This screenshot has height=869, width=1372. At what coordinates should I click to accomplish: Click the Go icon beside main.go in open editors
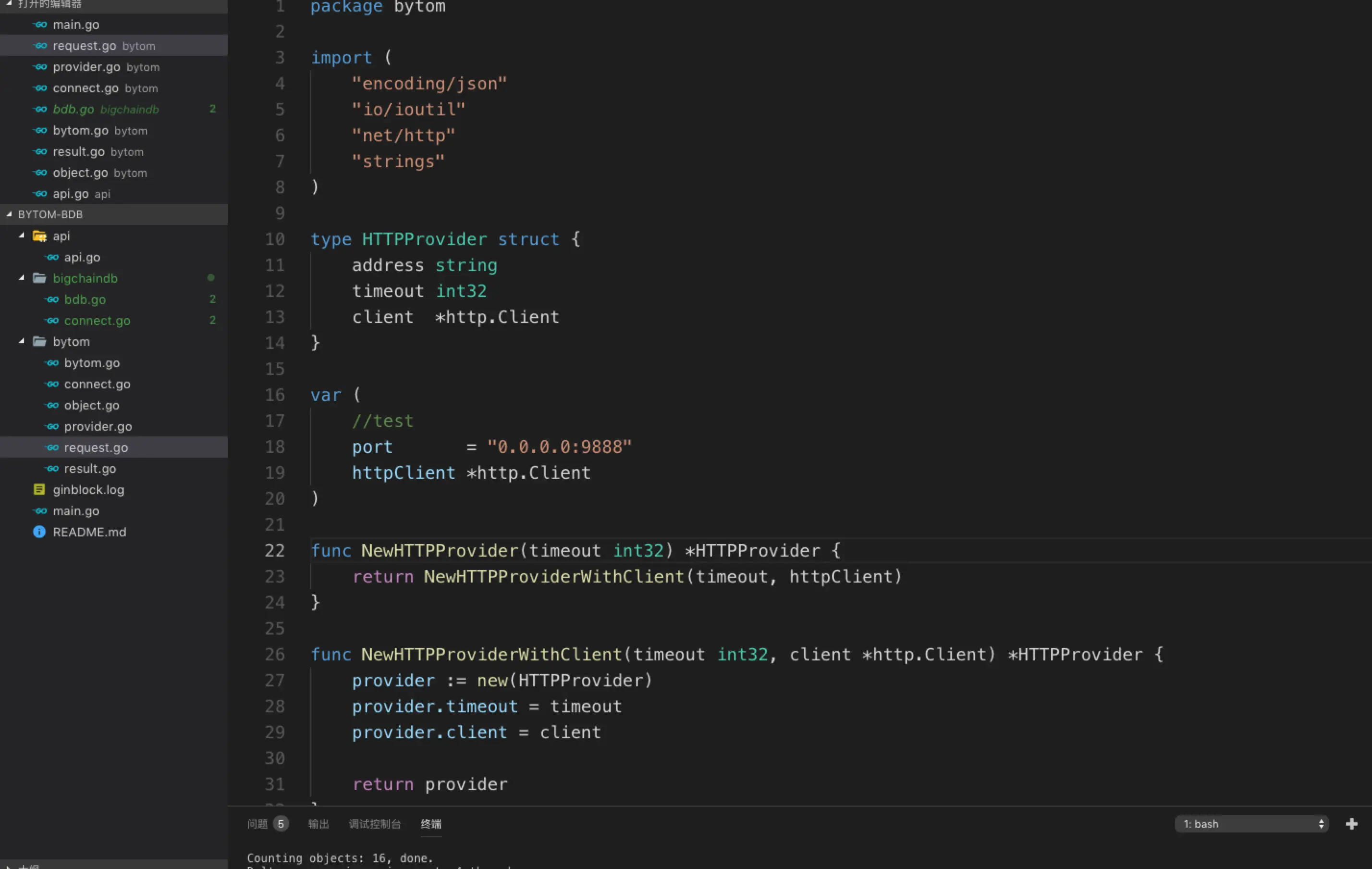coord(40,25)
